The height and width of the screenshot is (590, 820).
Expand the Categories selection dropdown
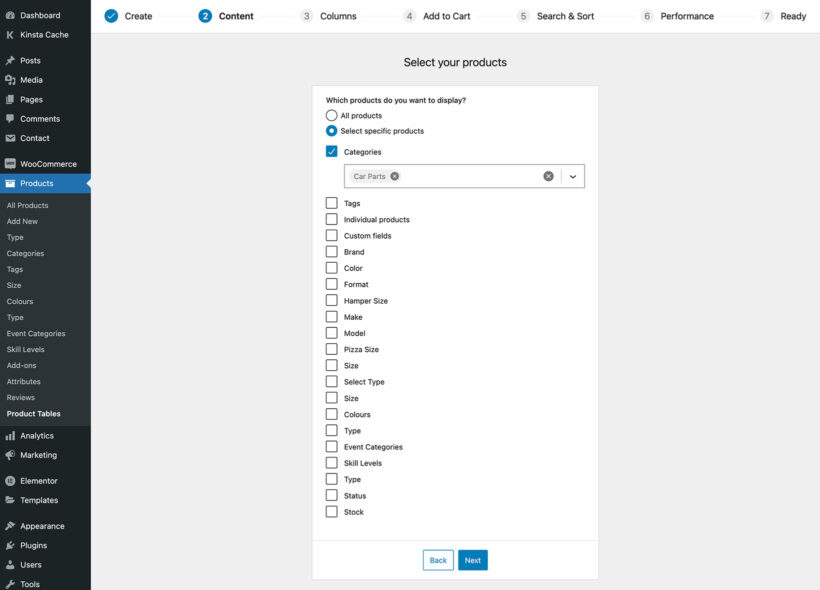pyautogui.click(x=571, y=175)
